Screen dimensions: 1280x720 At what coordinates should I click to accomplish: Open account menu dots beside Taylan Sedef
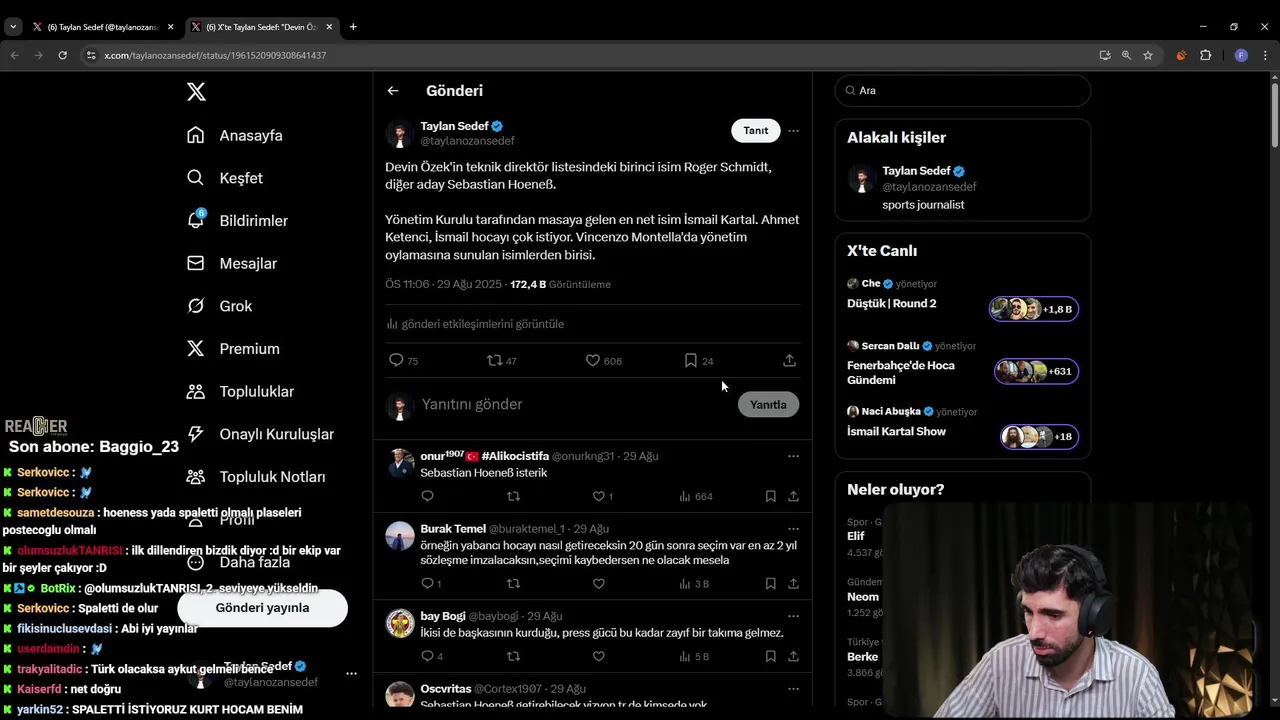coord(351,674)
